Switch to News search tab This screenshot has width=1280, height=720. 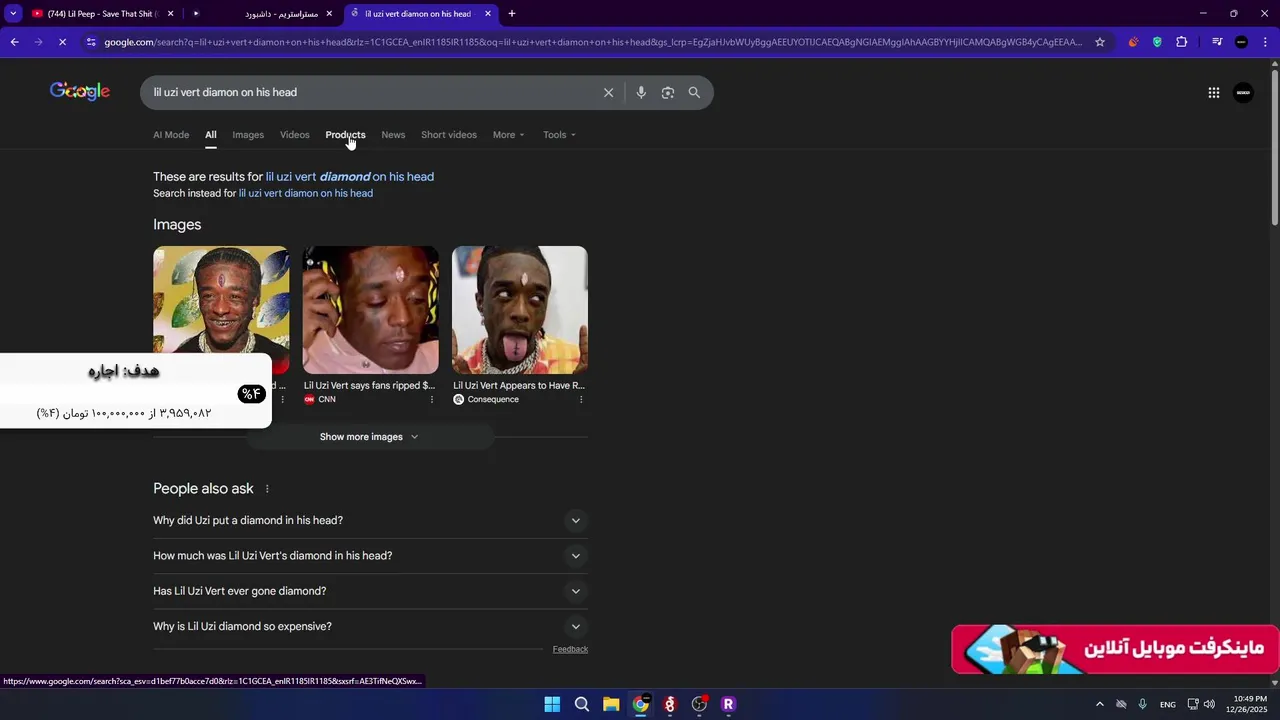click(x=393, y=135)
